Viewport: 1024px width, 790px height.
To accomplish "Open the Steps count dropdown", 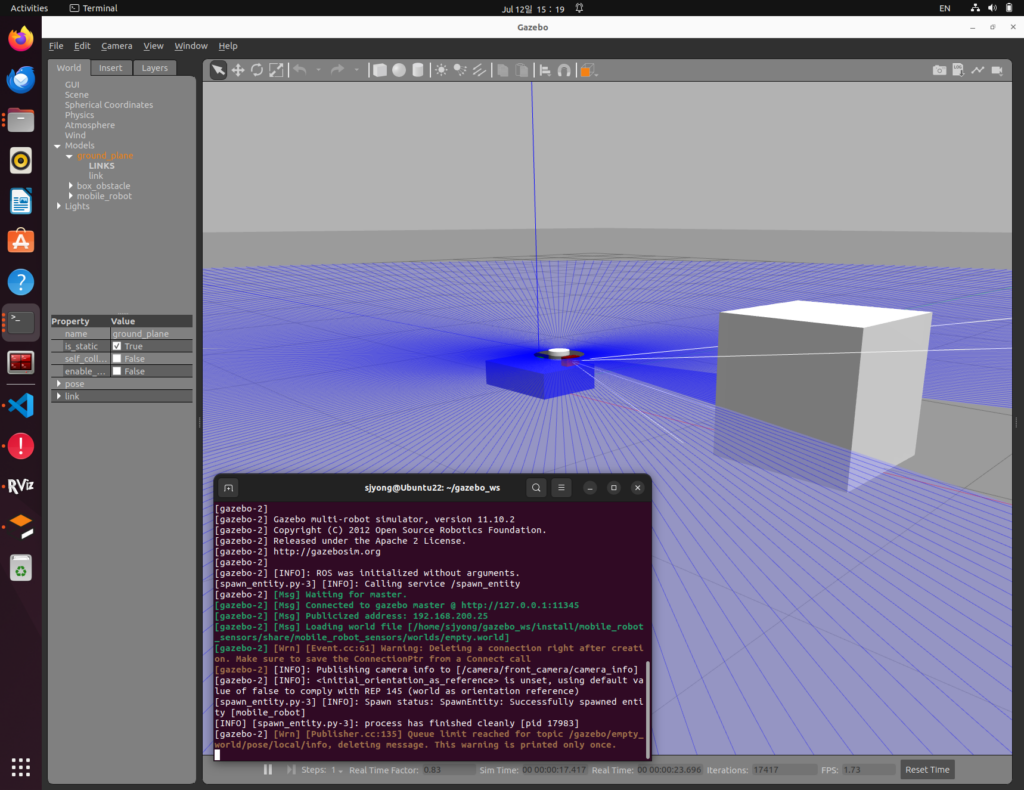I will (x=336, y=770).
